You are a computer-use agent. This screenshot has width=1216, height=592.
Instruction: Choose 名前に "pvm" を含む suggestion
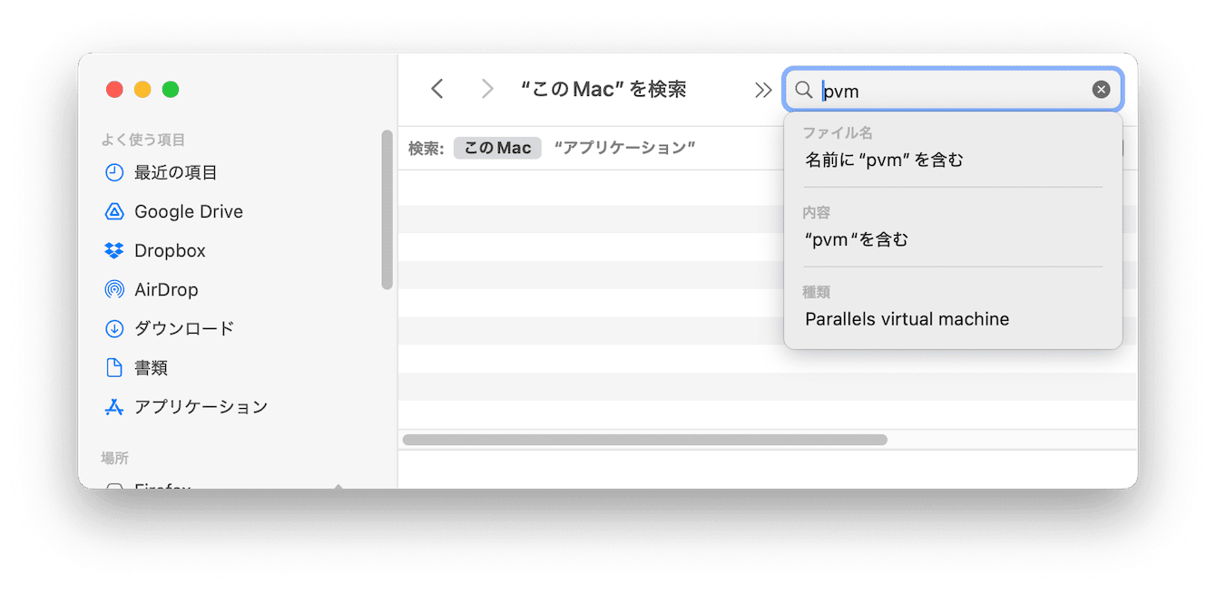tap(884, 159)
